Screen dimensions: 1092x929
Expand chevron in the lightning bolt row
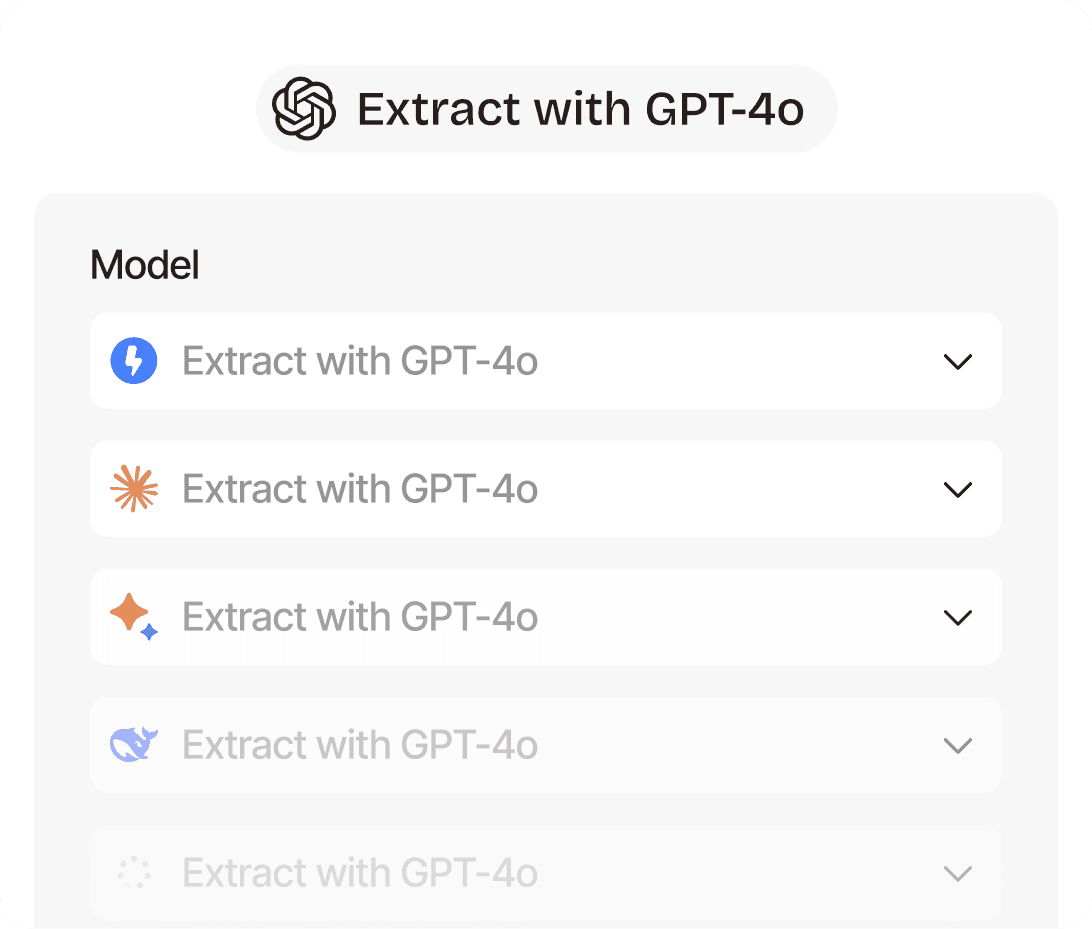(x=958, y=361)
